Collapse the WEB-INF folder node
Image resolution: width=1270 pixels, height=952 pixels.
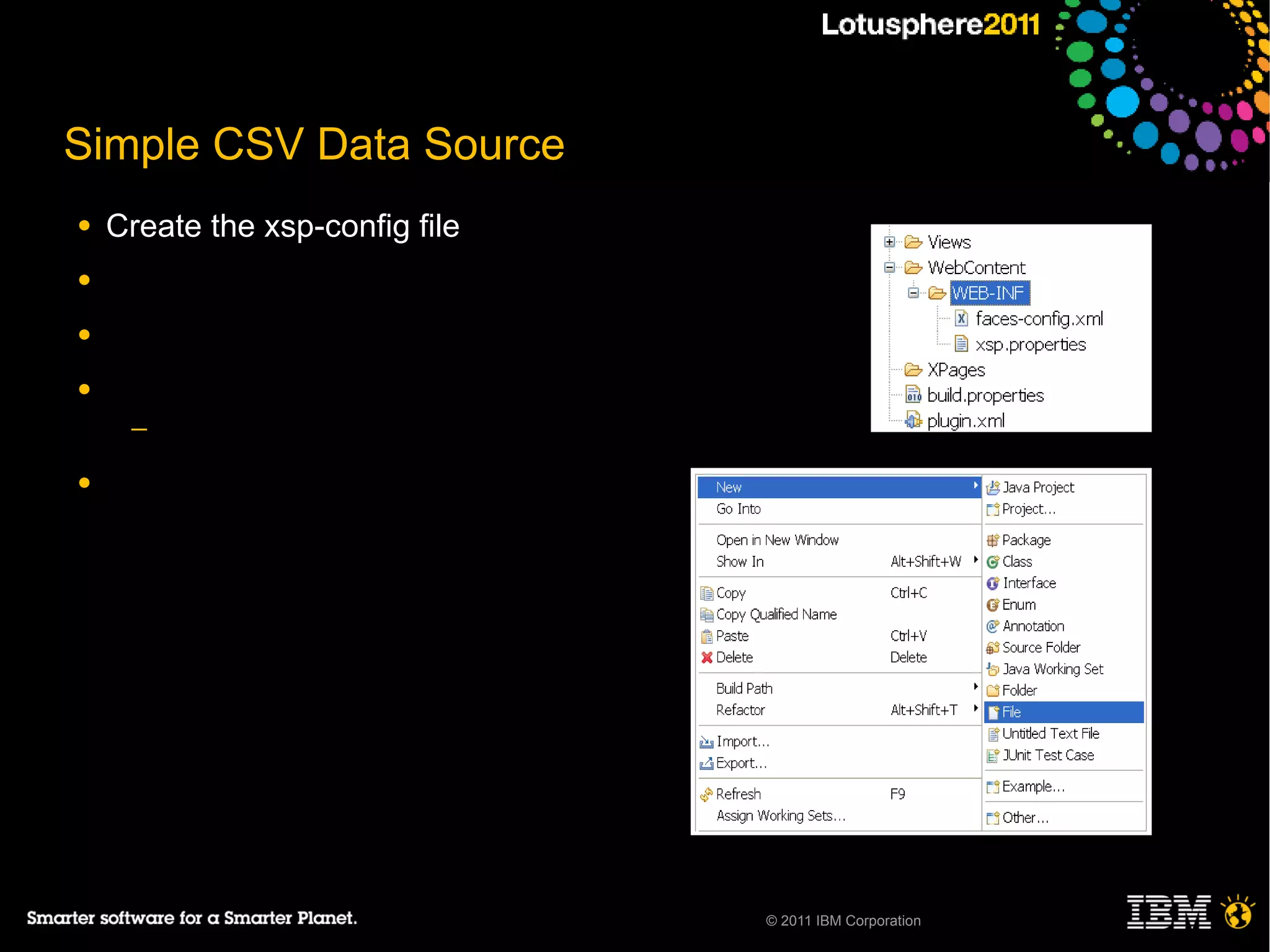pos(913,293)
